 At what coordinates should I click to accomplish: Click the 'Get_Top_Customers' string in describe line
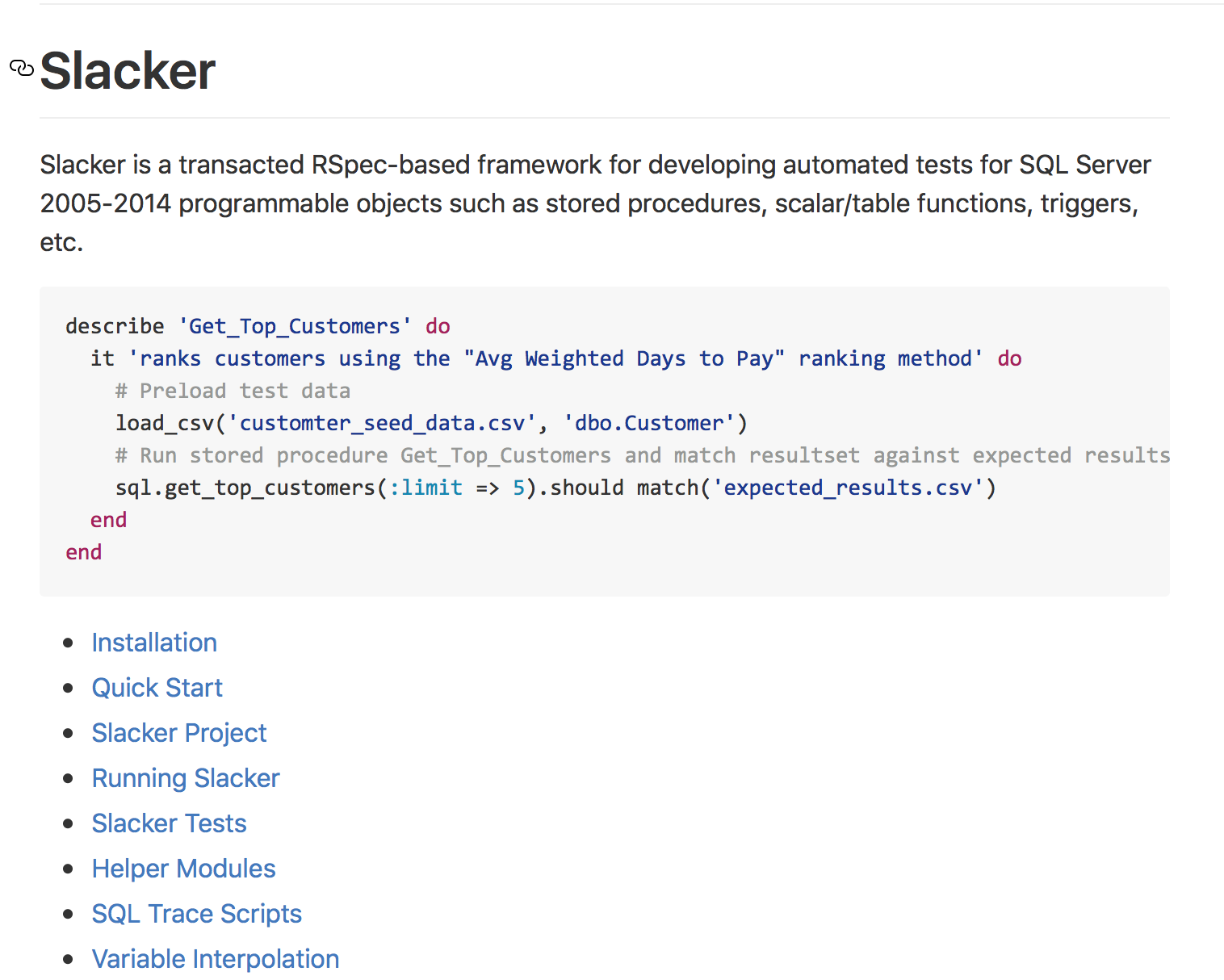tap(295, 326)
